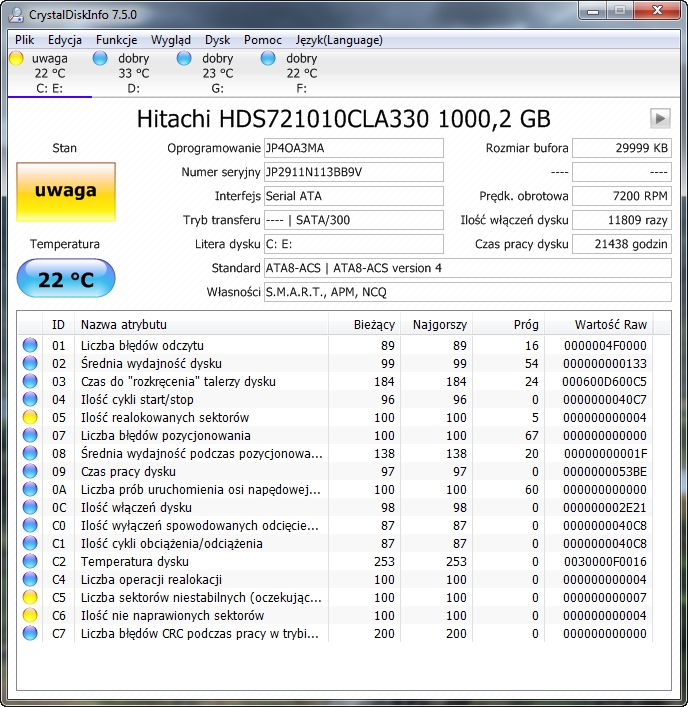Click the Najgorszy column header
The width and height of the screenshot is (688, 707).
pyautogui.click(x=436, y=325)
